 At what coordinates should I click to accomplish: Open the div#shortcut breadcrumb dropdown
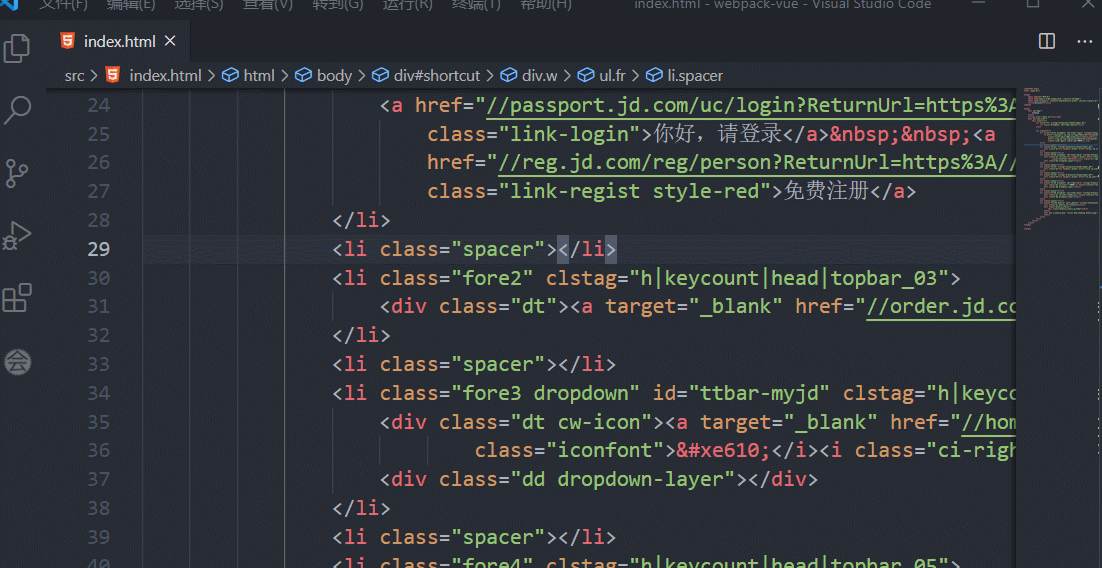tap(436, 75)
